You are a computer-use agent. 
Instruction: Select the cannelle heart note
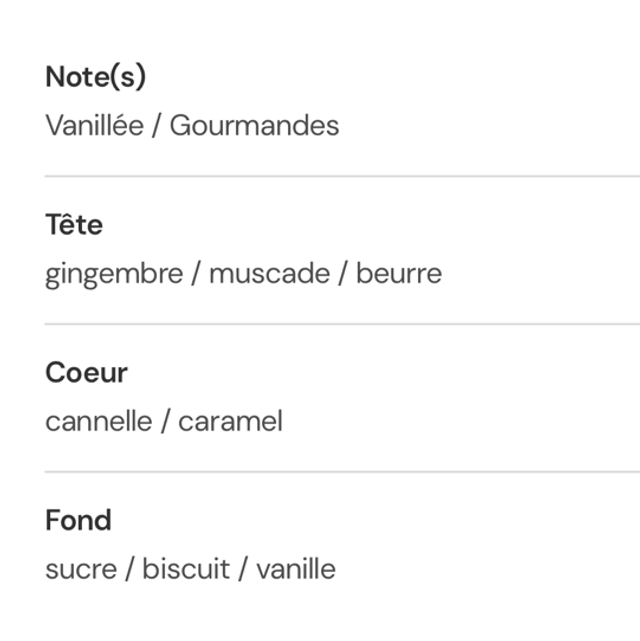coord(99,421)
